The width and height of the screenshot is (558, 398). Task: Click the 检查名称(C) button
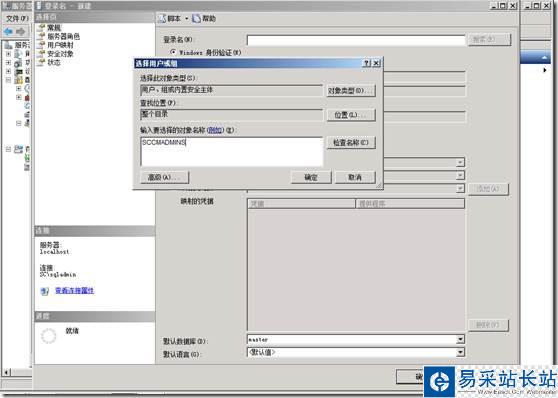click(351, 143)
